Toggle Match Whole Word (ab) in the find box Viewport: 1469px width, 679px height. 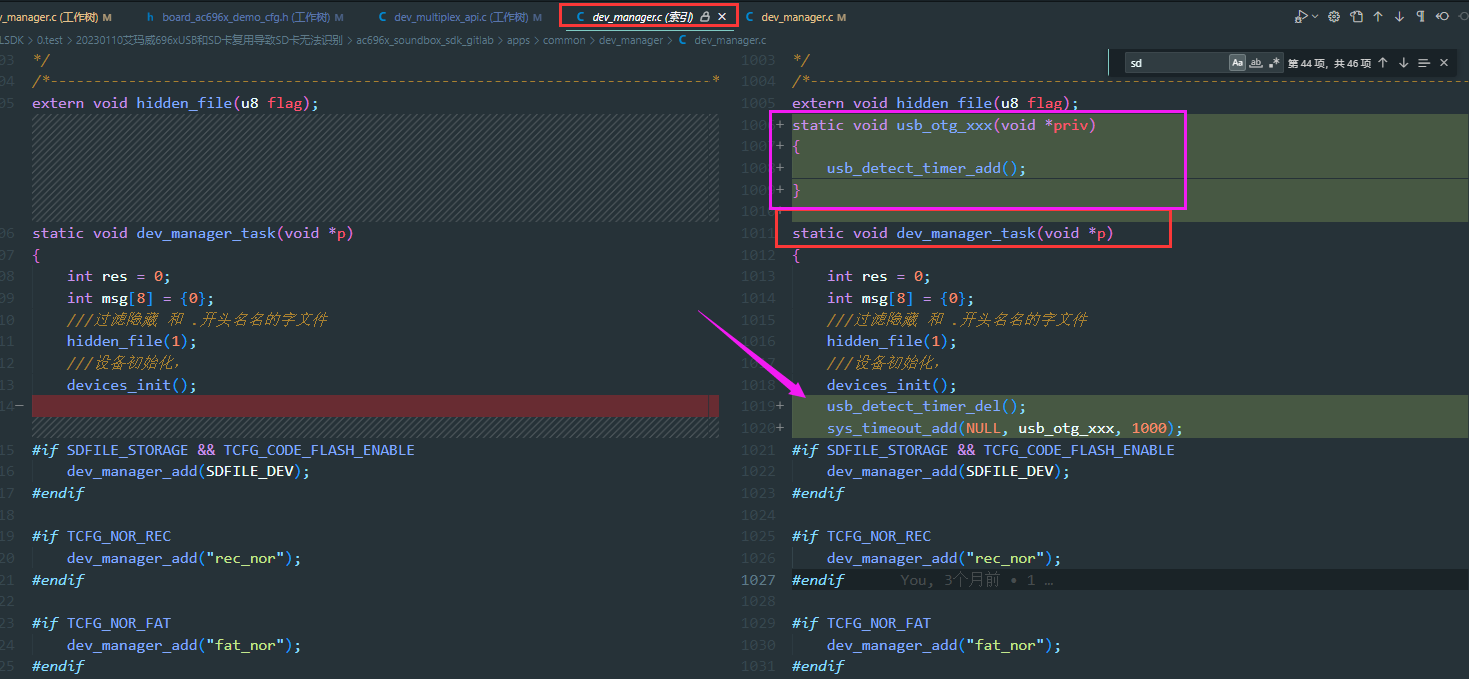[x=1256, y=62]
